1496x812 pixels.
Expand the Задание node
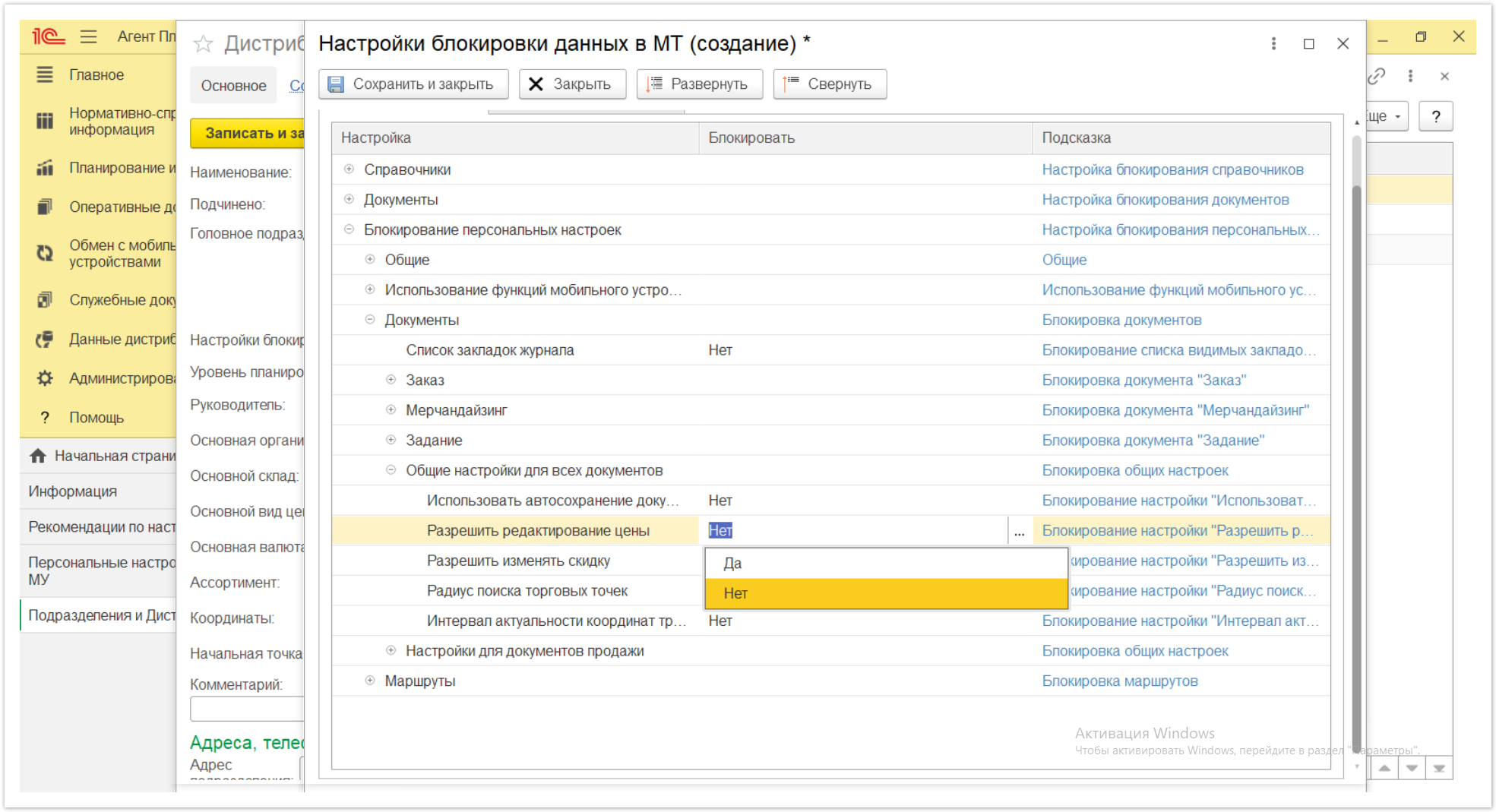click(391, 440)
